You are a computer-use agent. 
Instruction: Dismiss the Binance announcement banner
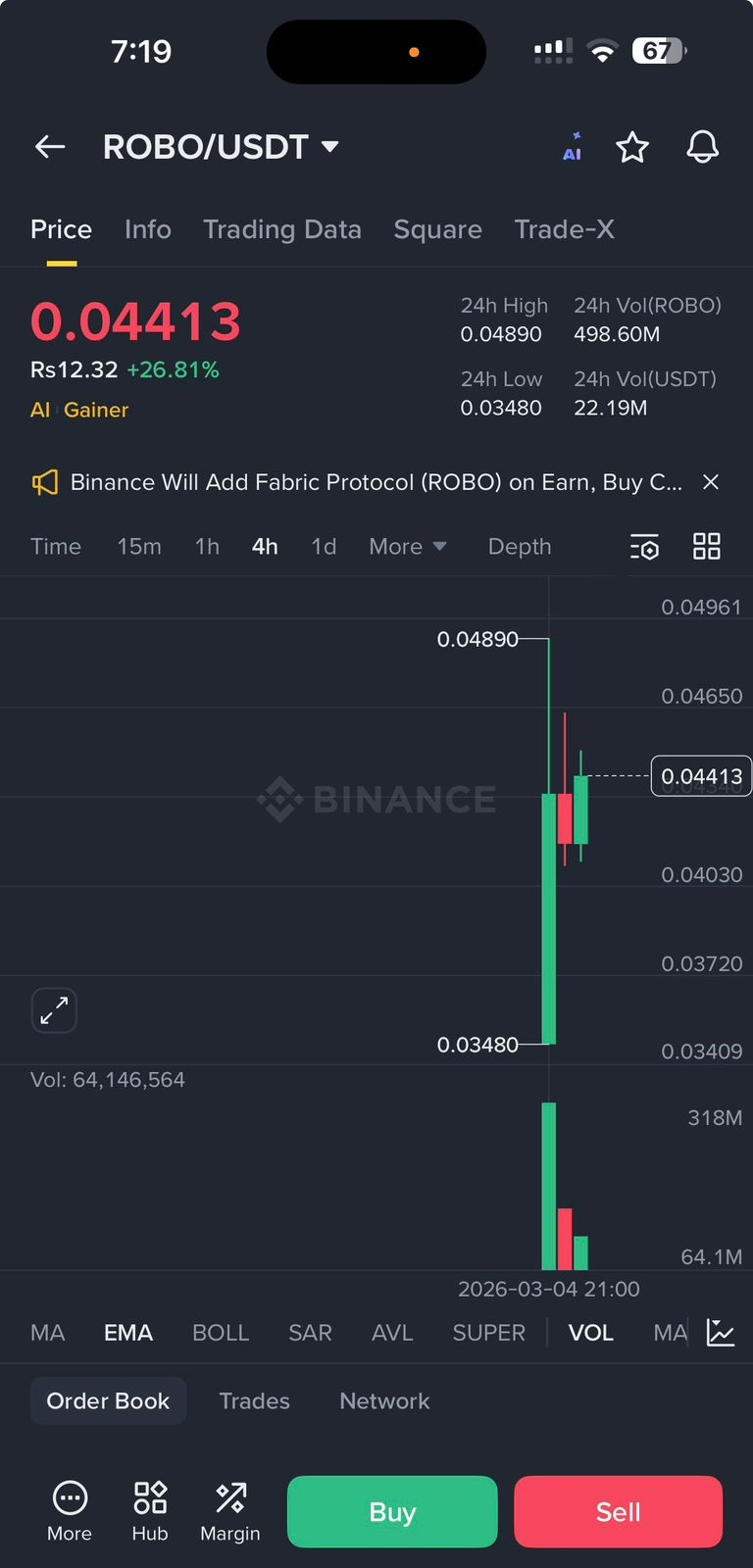tap(711, 482)
